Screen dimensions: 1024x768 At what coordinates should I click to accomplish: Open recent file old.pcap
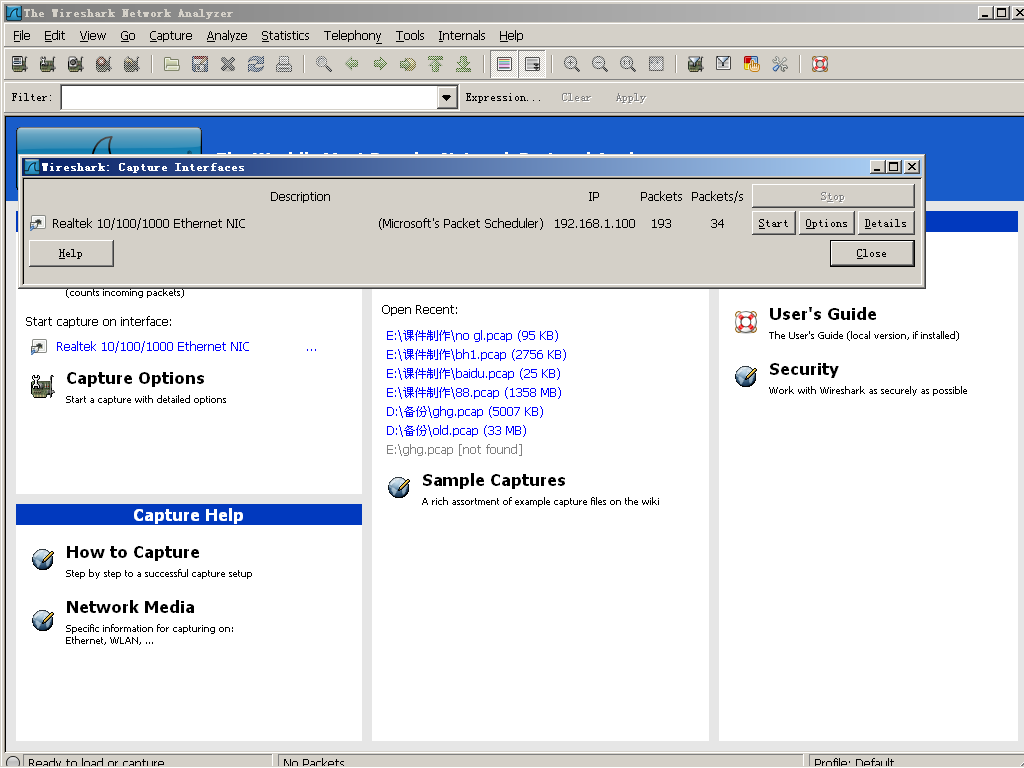(456, 430)
